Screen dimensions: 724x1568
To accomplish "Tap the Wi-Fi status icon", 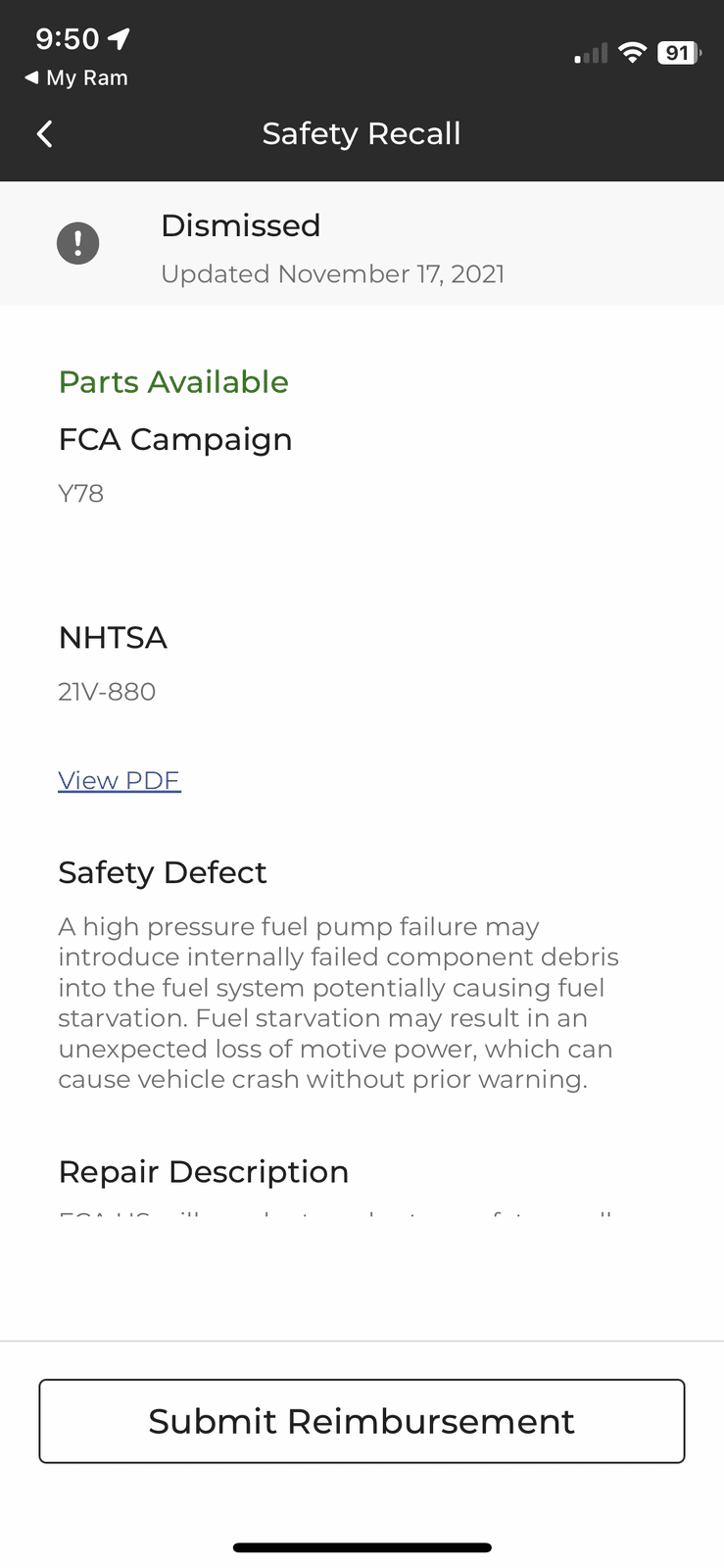I will point(633,53).
